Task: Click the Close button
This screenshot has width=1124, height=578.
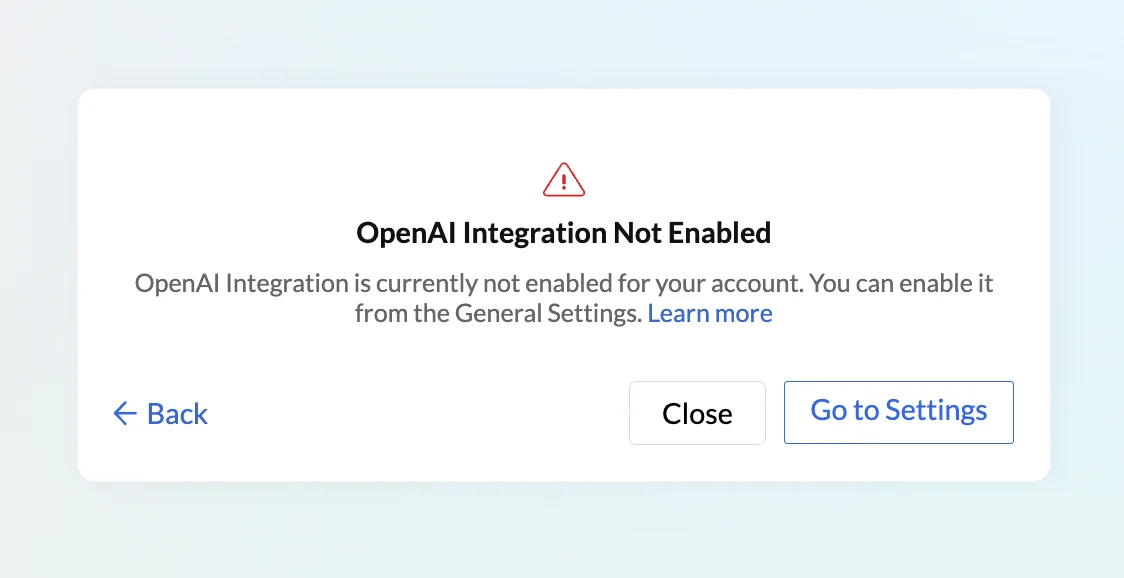Action: click(x=697, y=413)
